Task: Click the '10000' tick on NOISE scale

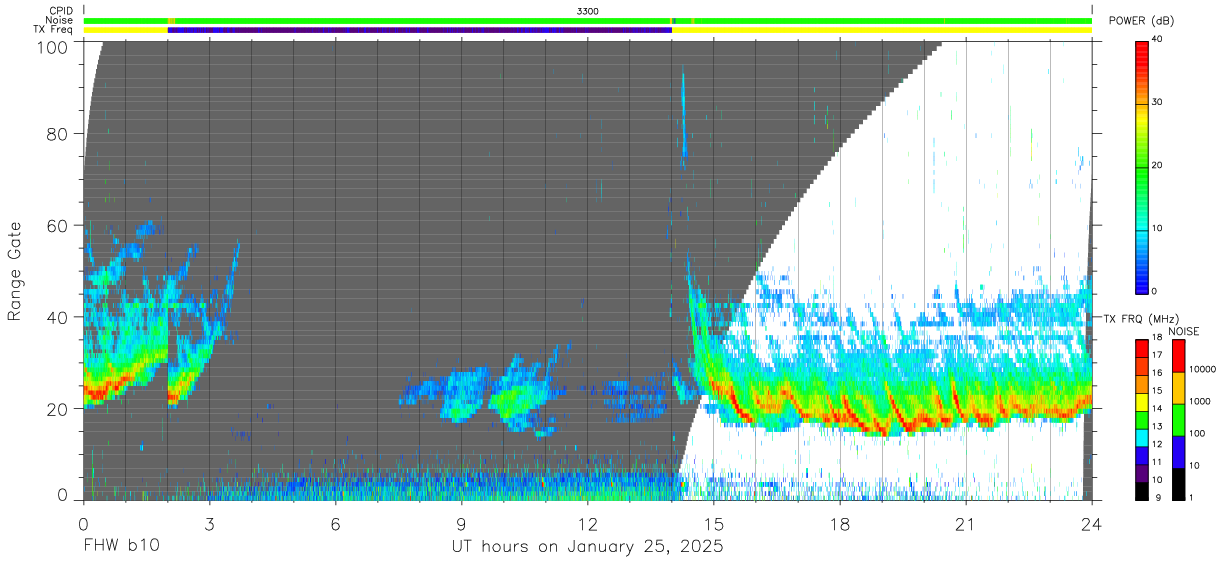Action: point(1202,370)
